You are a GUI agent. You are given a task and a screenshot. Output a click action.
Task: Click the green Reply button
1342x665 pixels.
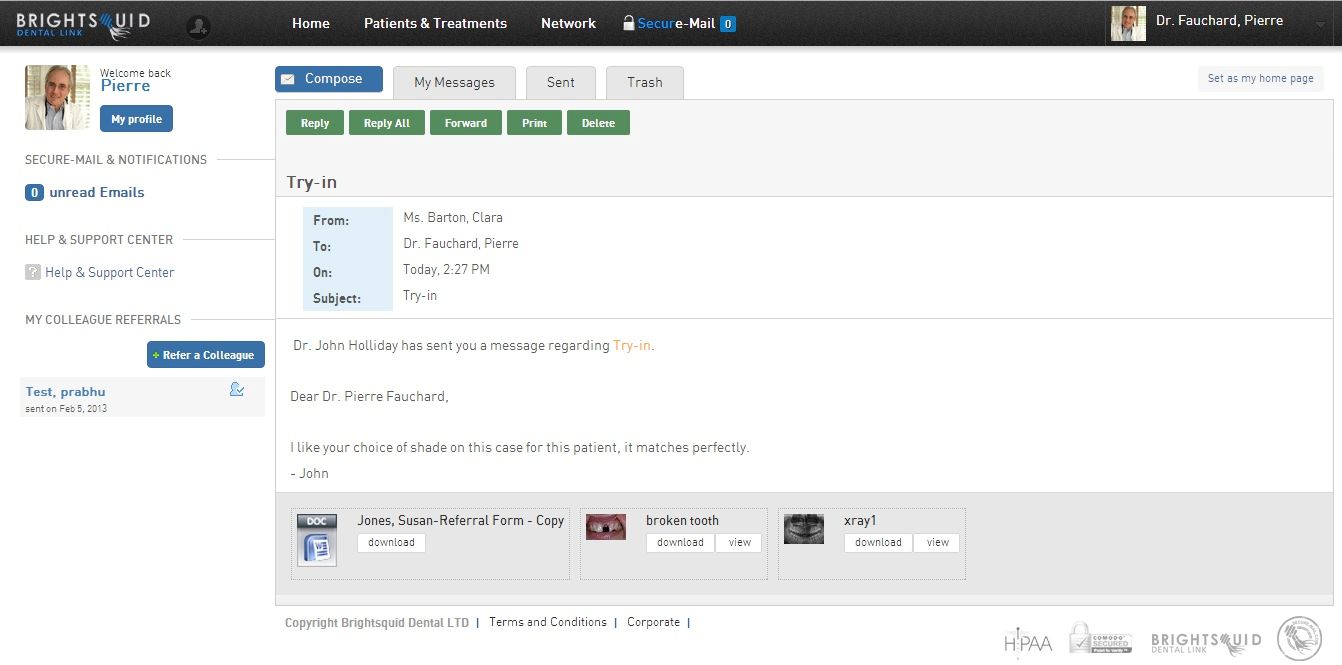click(315, 123)
